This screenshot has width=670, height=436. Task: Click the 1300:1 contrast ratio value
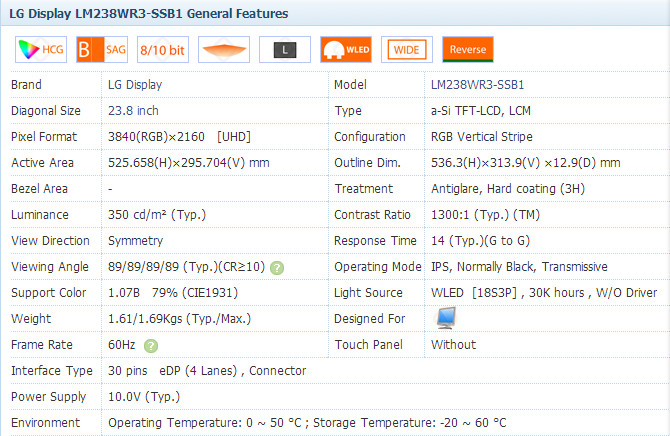coord(485,215)
